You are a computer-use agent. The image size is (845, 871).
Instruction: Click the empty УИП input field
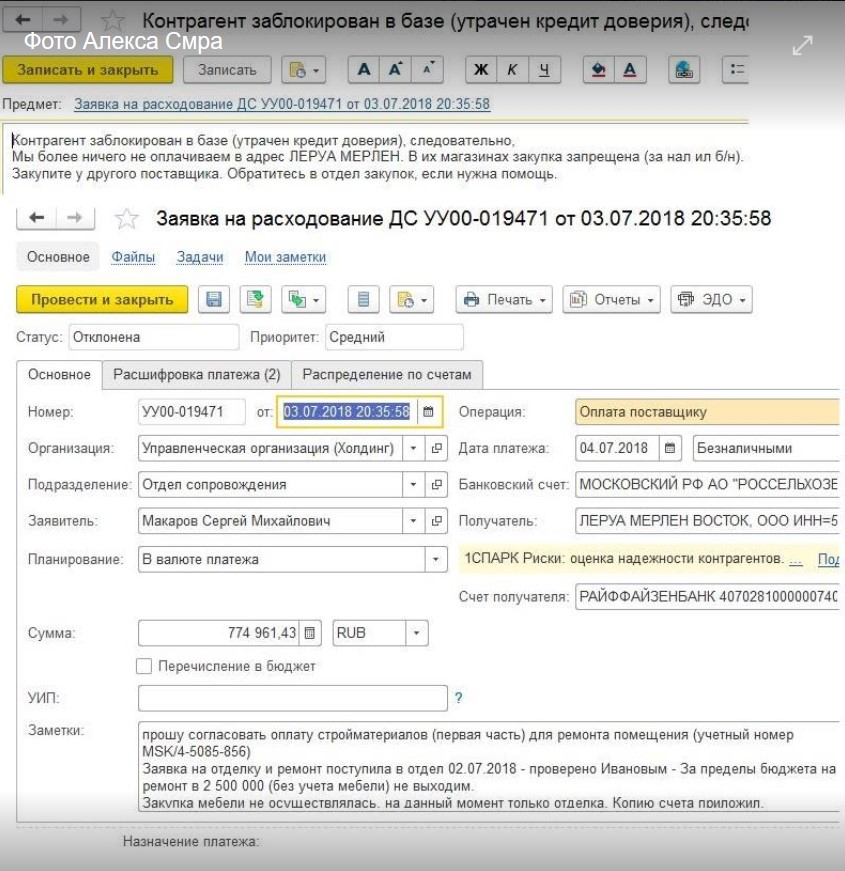[293, 698]
